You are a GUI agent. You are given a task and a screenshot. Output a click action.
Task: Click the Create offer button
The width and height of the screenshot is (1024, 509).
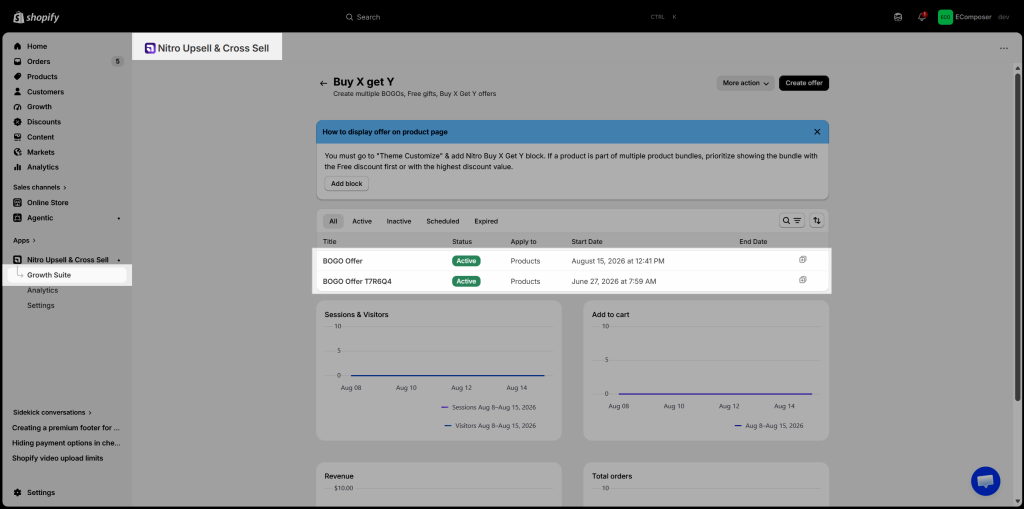coord(804,84)
